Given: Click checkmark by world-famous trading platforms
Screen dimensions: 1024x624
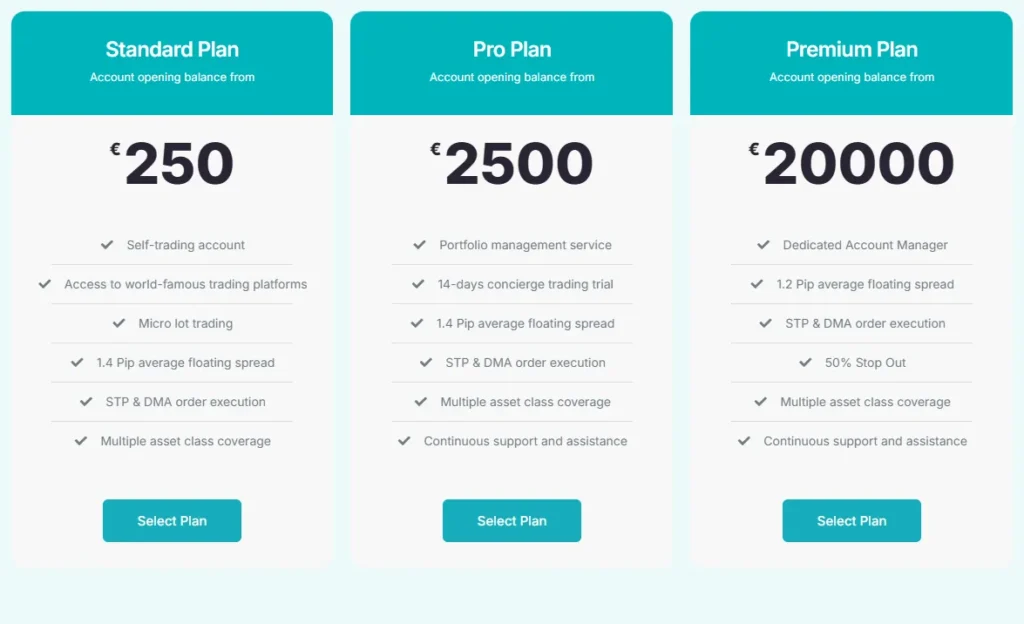Looking at the screenshot, I should pyautogui.click(x=45, y=284).
